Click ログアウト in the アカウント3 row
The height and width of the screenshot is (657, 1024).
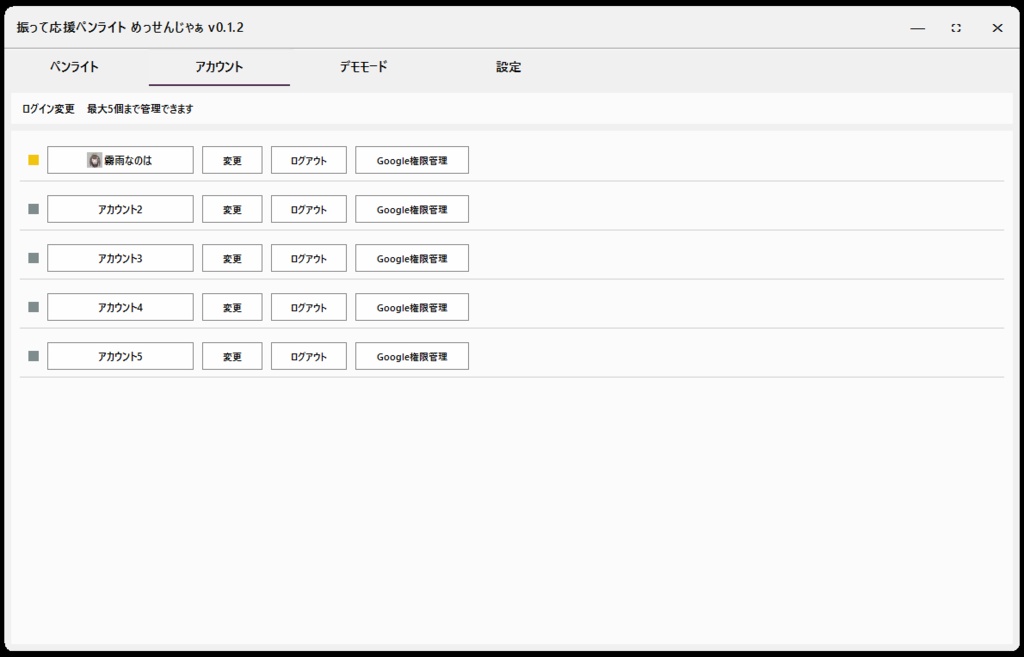(309, 258)
